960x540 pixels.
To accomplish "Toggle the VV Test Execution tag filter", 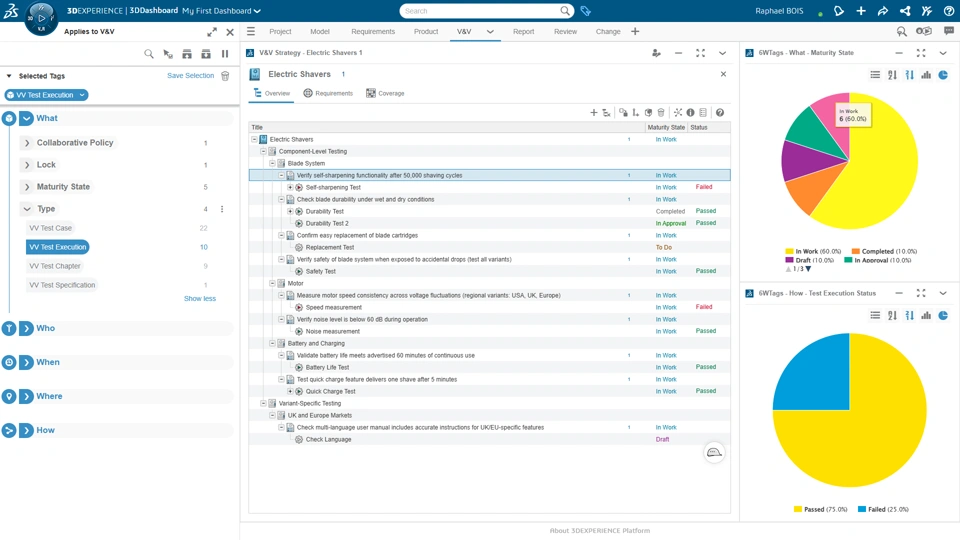I will click(x=58, y=247).
